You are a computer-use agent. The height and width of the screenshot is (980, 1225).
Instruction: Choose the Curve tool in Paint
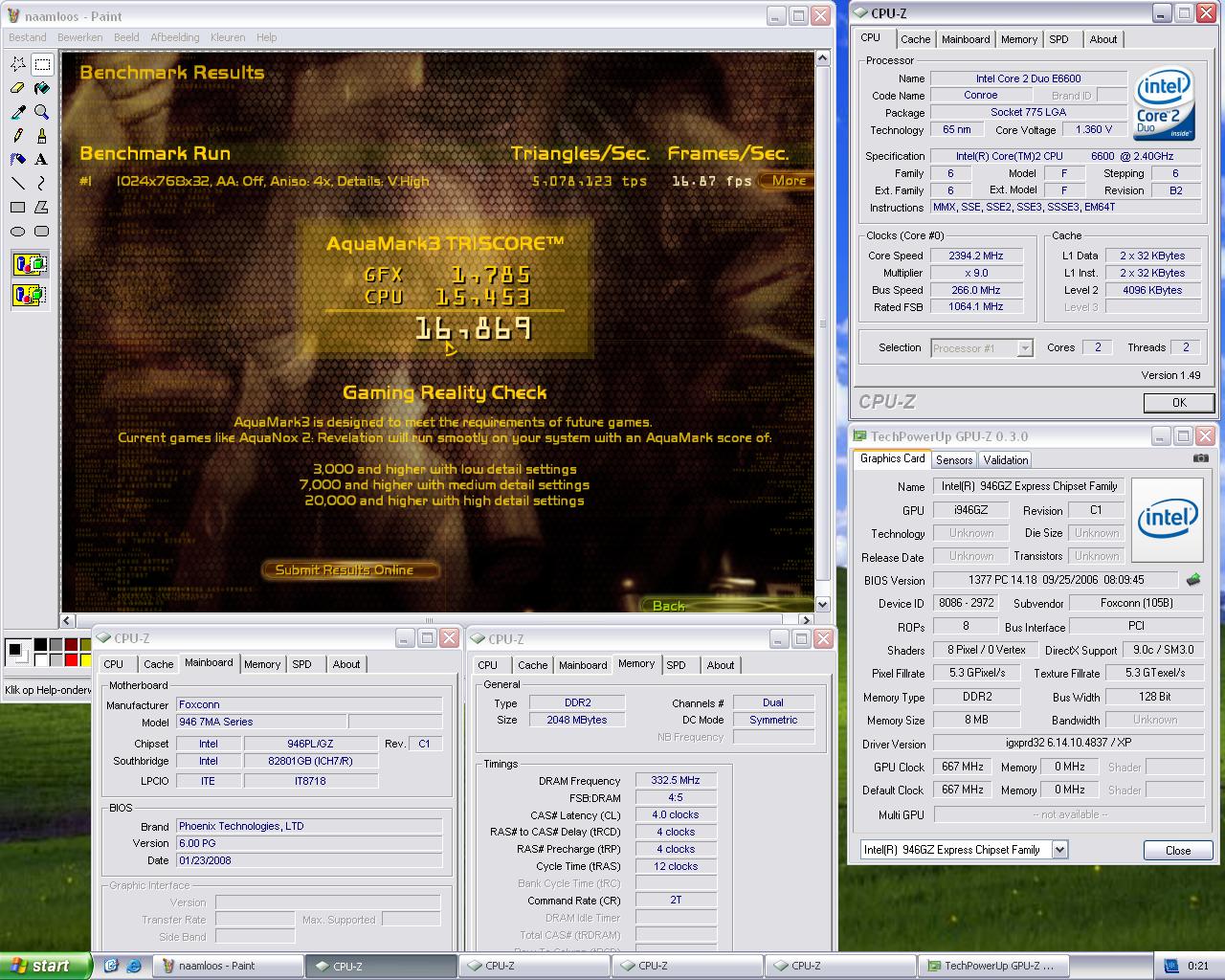pyautogui.click(x=42, y=184)
